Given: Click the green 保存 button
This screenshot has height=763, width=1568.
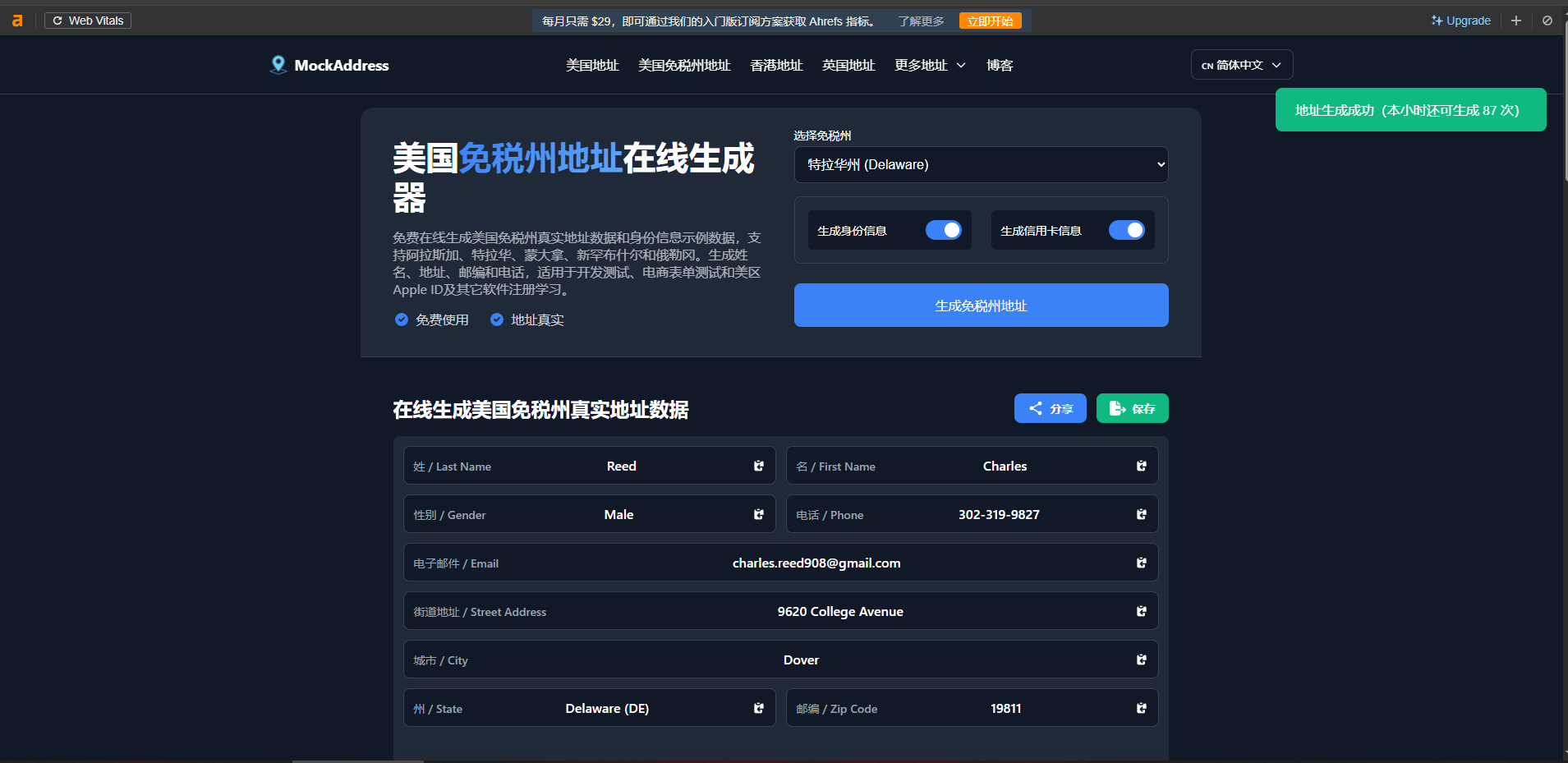Looking at the screenshot, I should 1132,409.
